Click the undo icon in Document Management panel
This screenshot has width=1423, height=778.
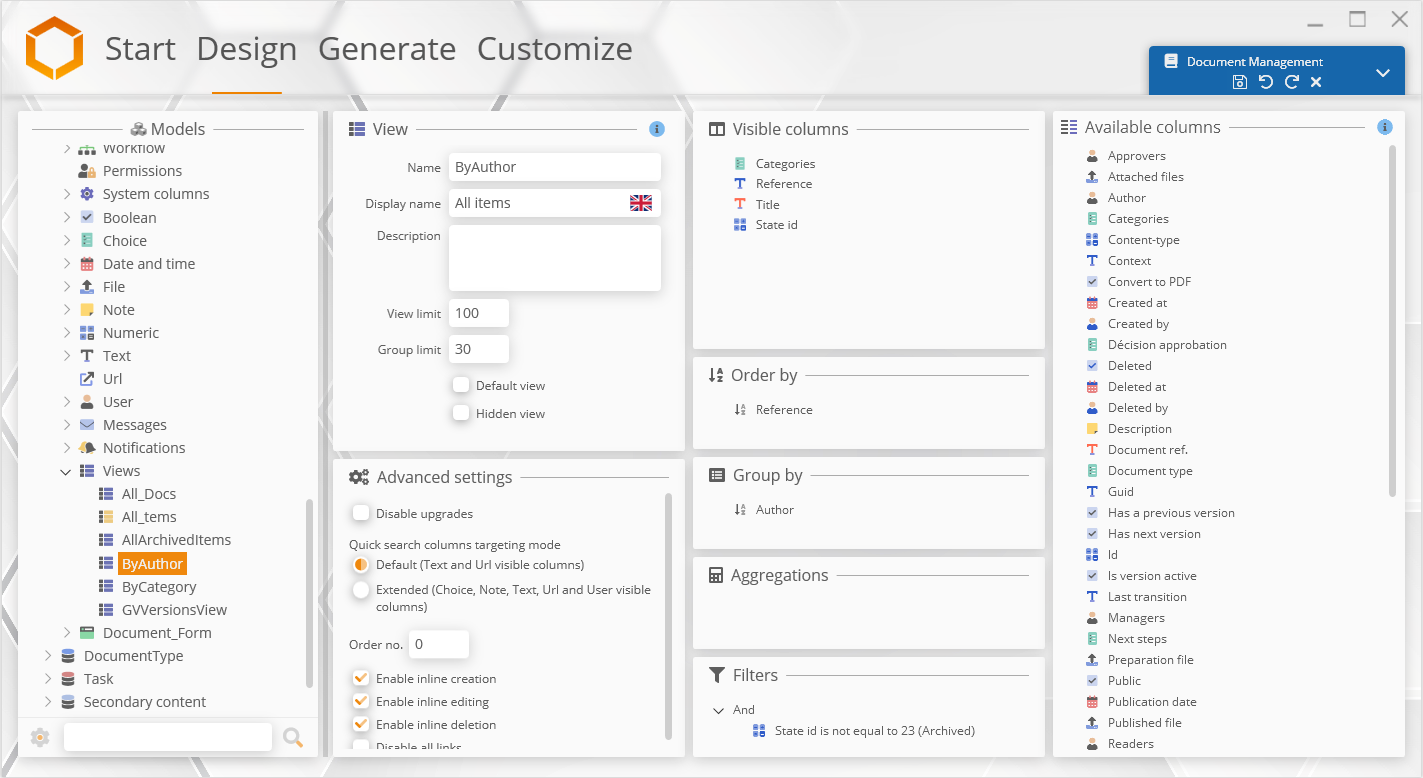[x=1266, y=82]
